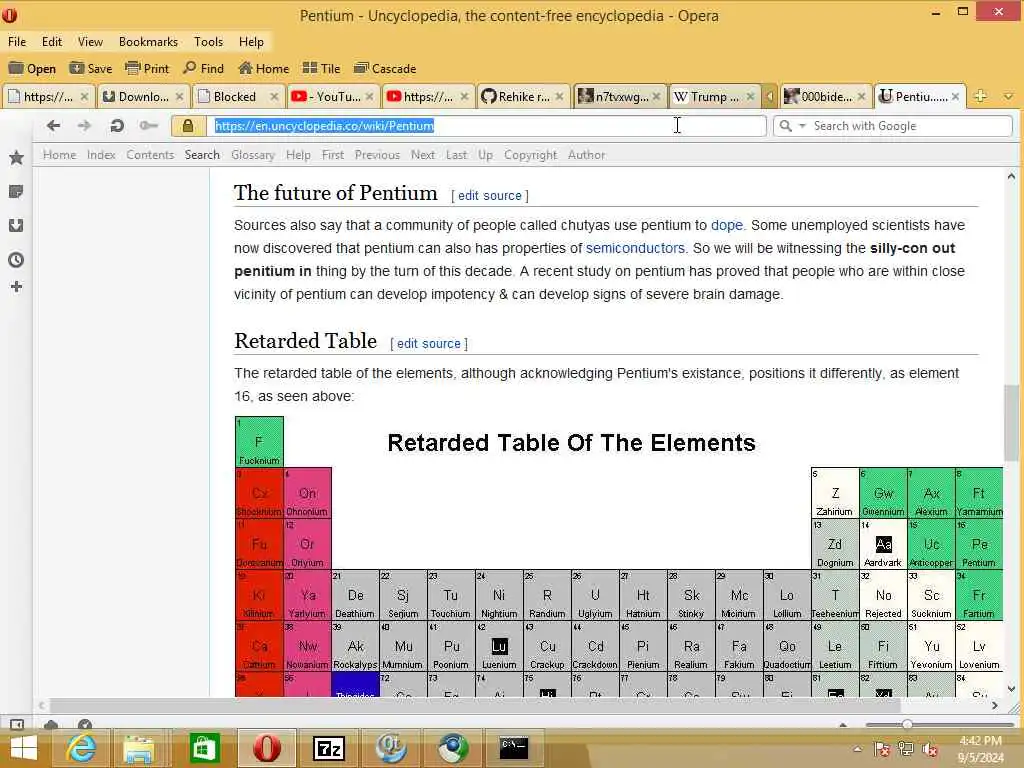Reload the page with the refresh icon
Viewport: 1024px width, 768px height.
pyautogui.click(x=117, y=125)
